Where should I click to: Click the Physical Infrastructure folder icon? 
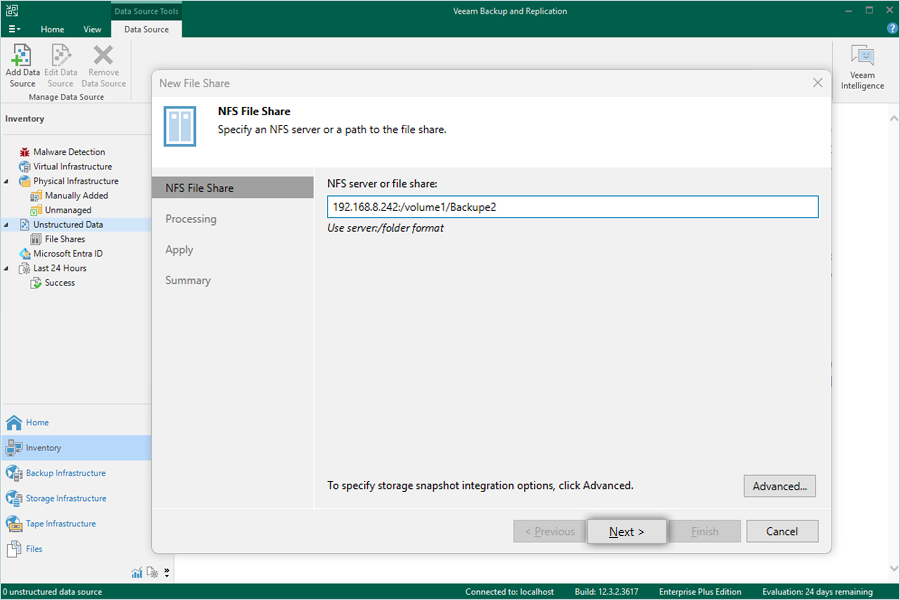click(25, 181)
